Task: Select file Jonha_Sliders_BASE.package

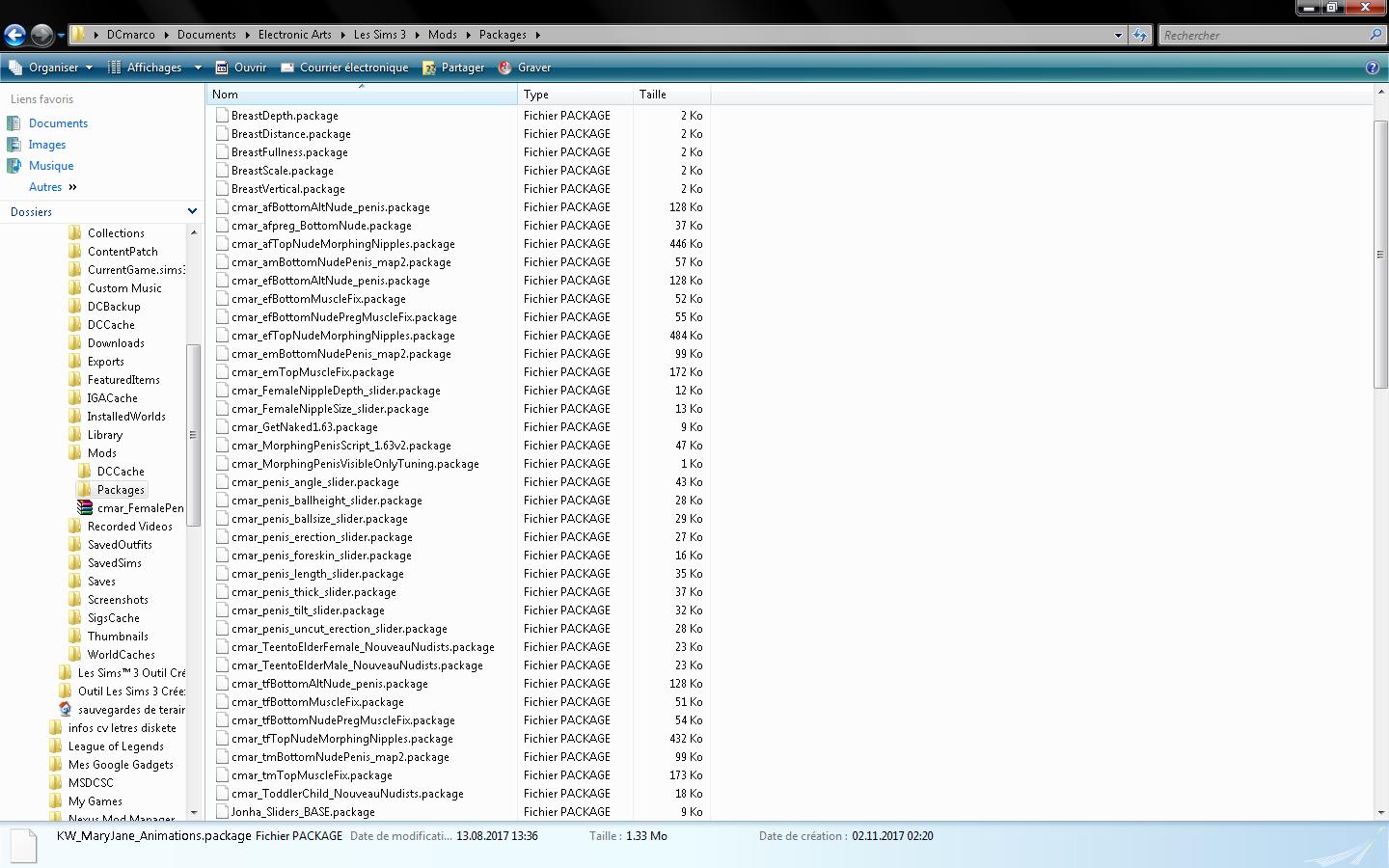Action: click(303, 812)
